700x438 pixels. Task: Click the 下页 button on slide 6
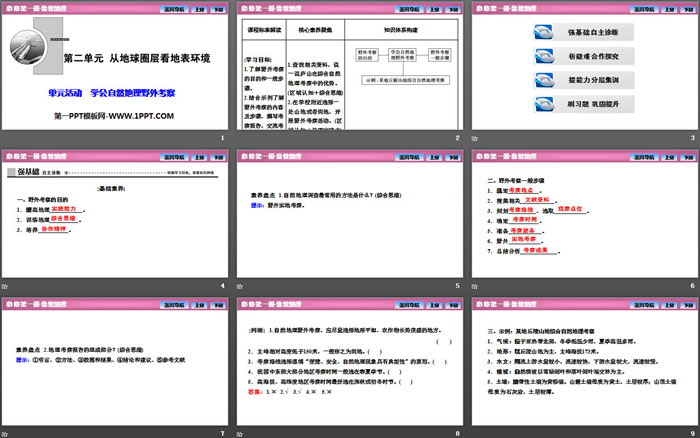[x=688, y=157]
